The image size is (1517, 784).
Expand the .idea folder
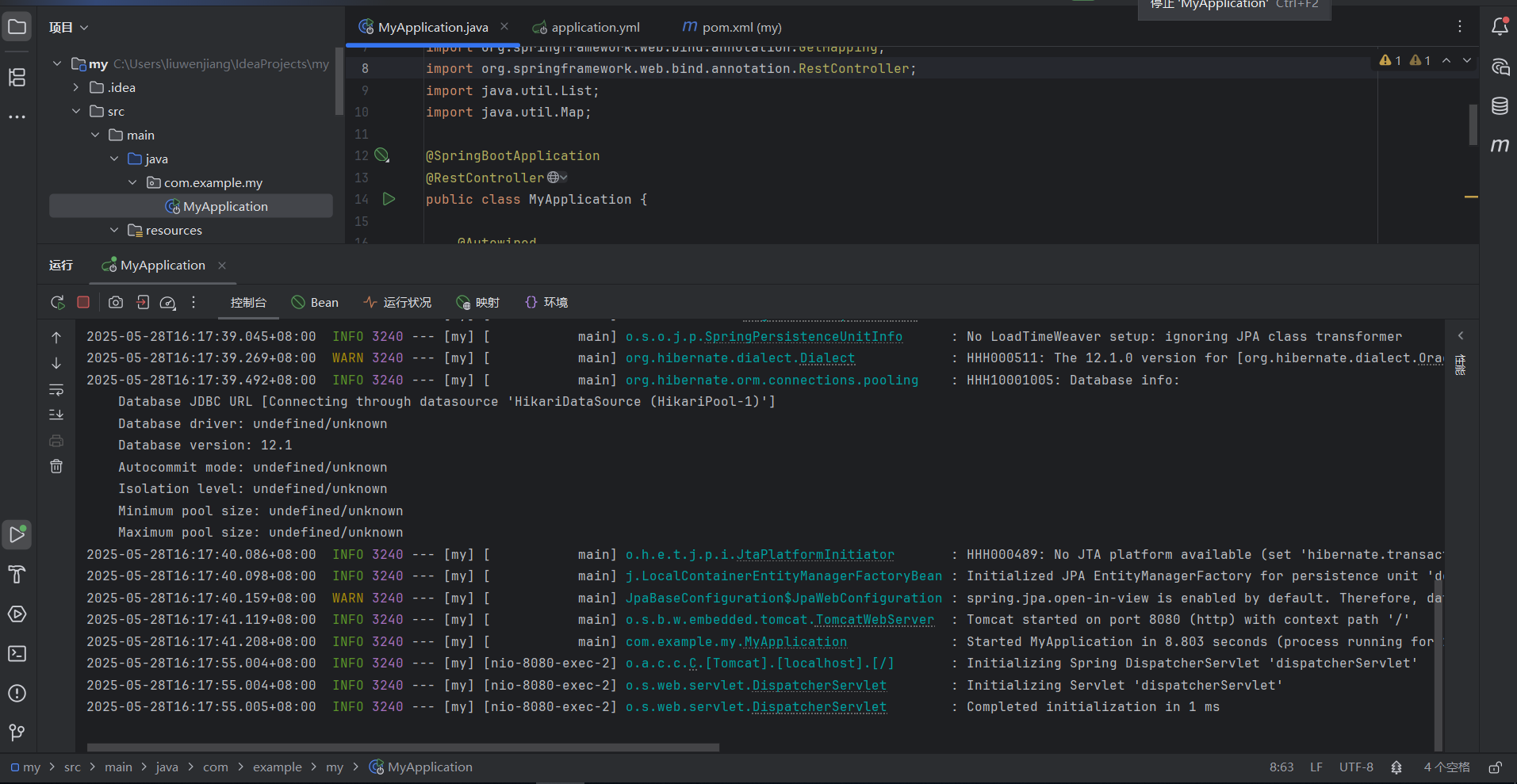click(x=76, y=87)
